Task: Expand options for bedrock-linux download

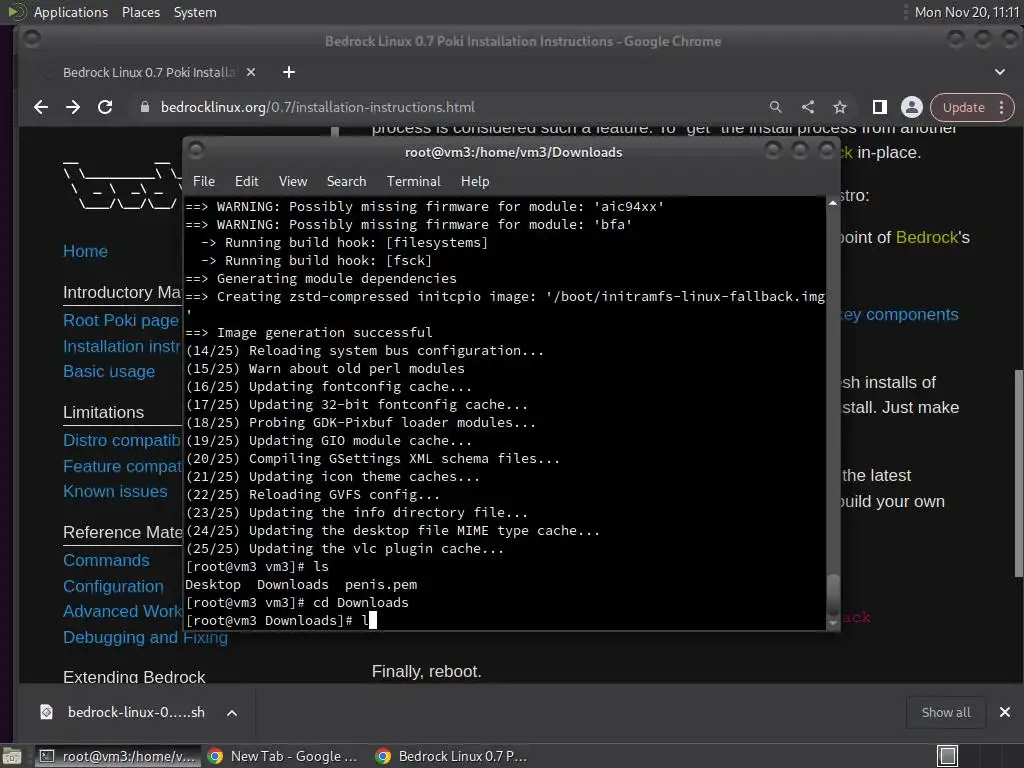Action: click(x=232, y=712)
